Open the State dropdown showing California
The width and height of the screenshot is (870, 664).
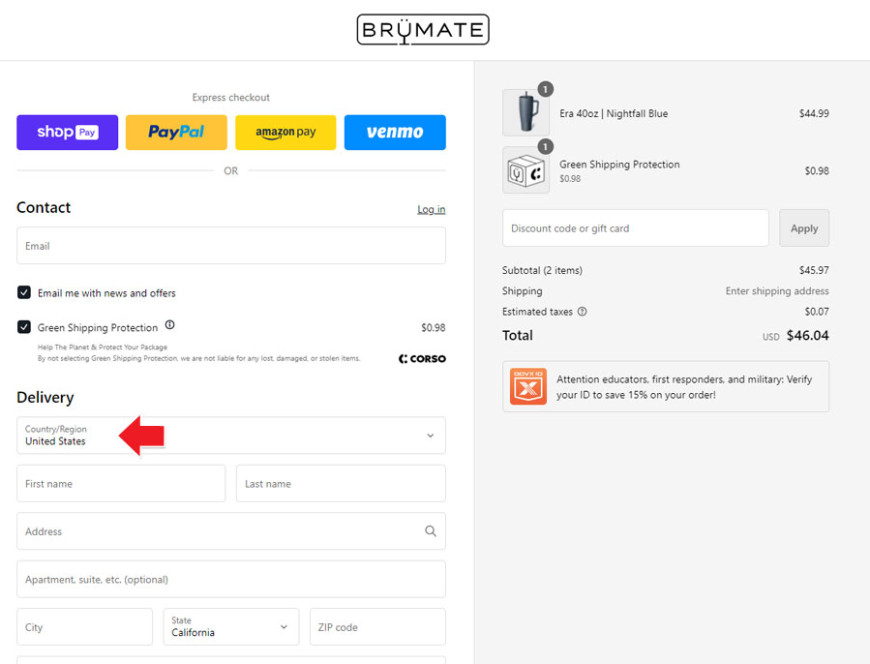click(231, 627)
